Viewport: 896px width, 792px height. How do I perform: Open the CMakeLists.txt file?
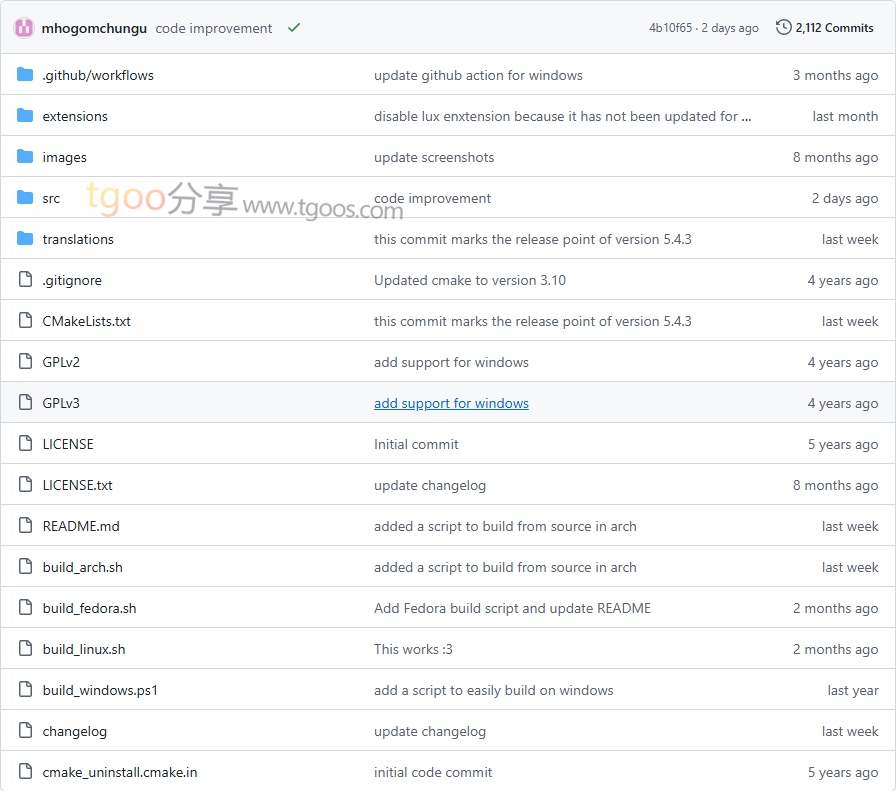(x=86, y=321)
